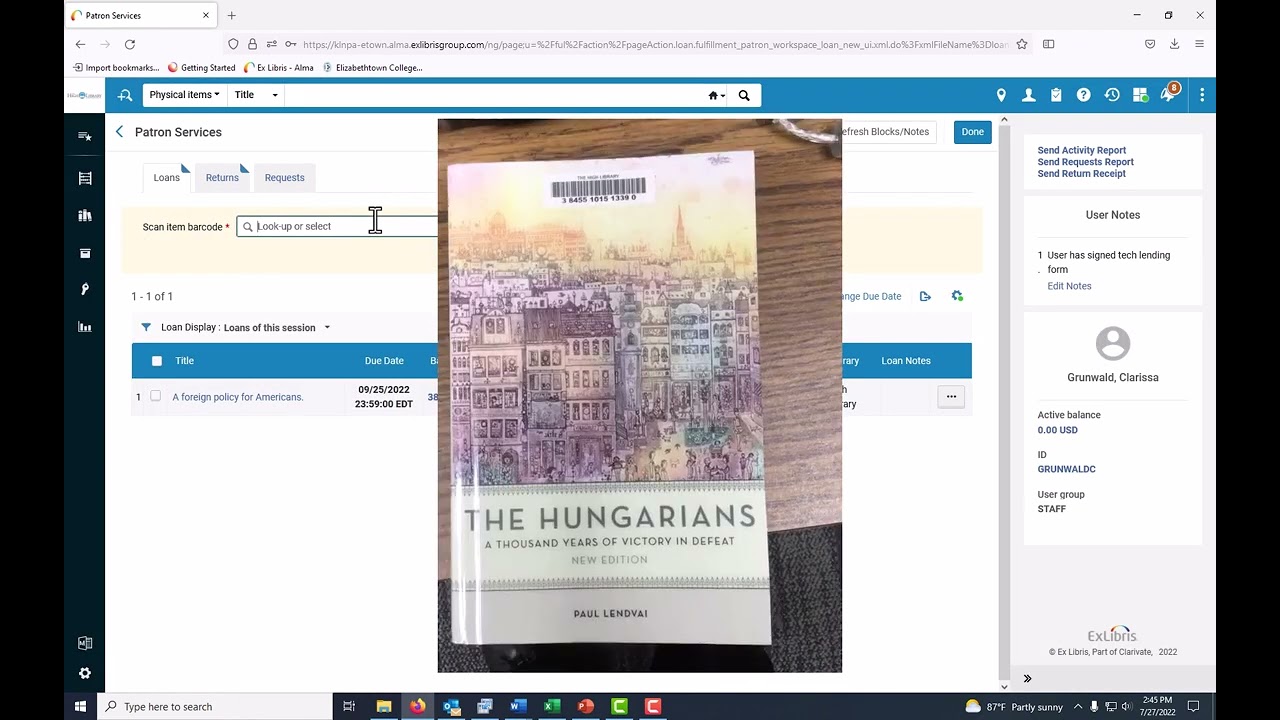Click Send Activity Report link
The width and height of the screenshot is (1280, 720).
click(1082, 150)
